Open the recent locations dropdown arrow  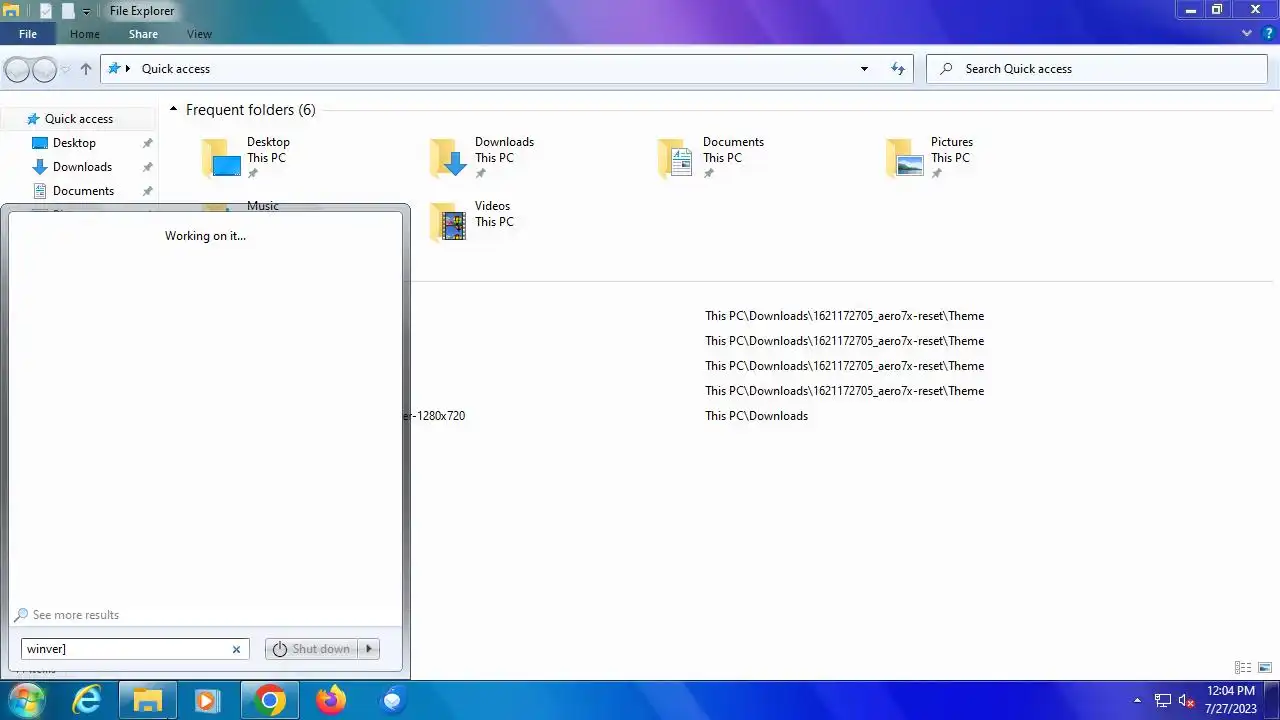pos(65,69)
